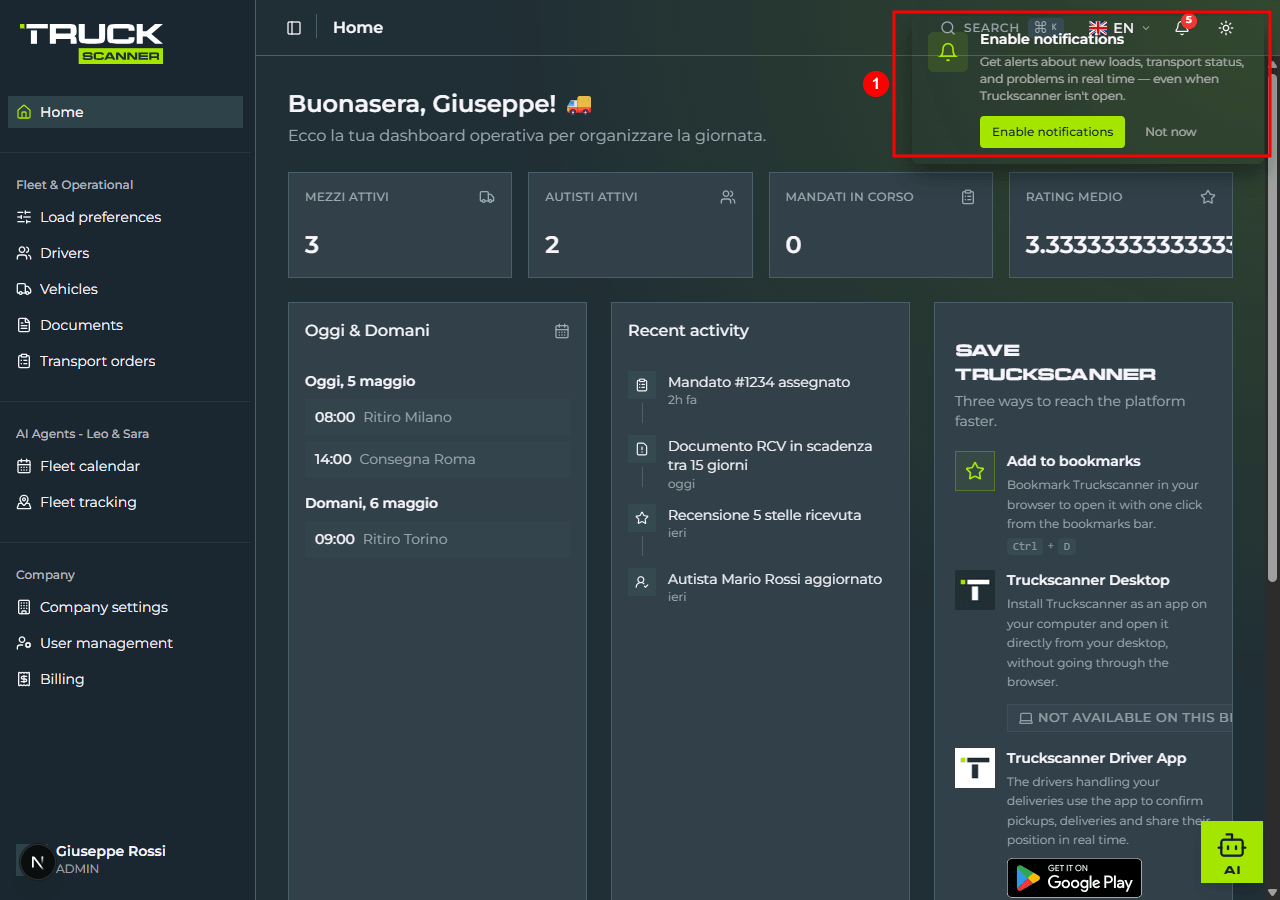Viewport: 1280px width, 900px height.
Task: Open the Drivers section
Action: coord(125,253)
